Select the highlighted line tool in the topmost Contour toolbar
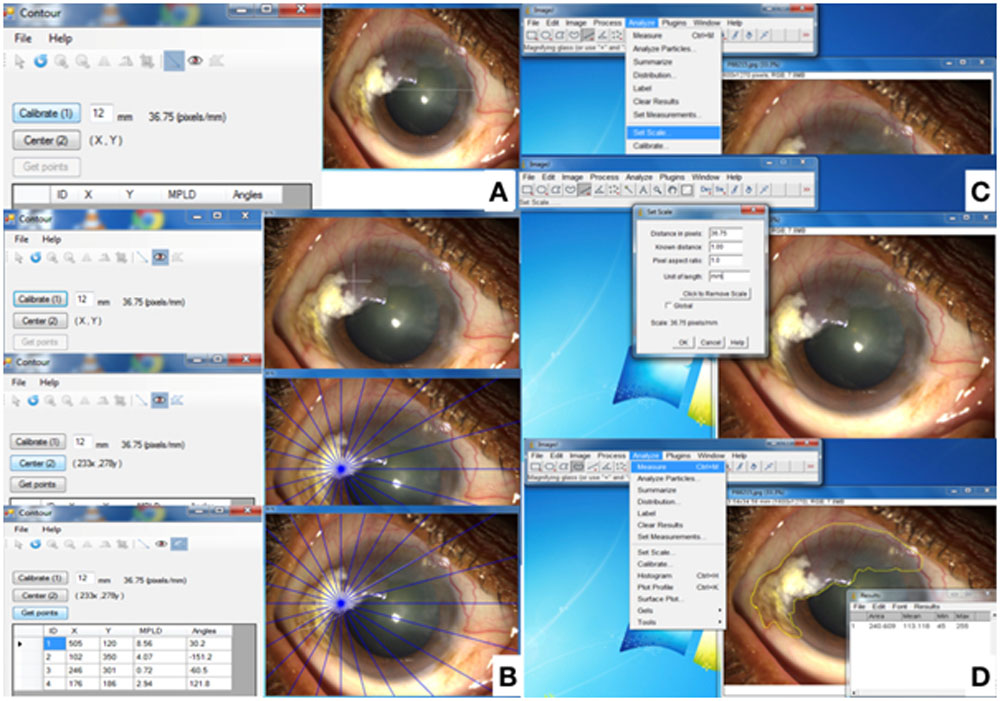This screenshot has width=1000, height=701. [173, 61]
